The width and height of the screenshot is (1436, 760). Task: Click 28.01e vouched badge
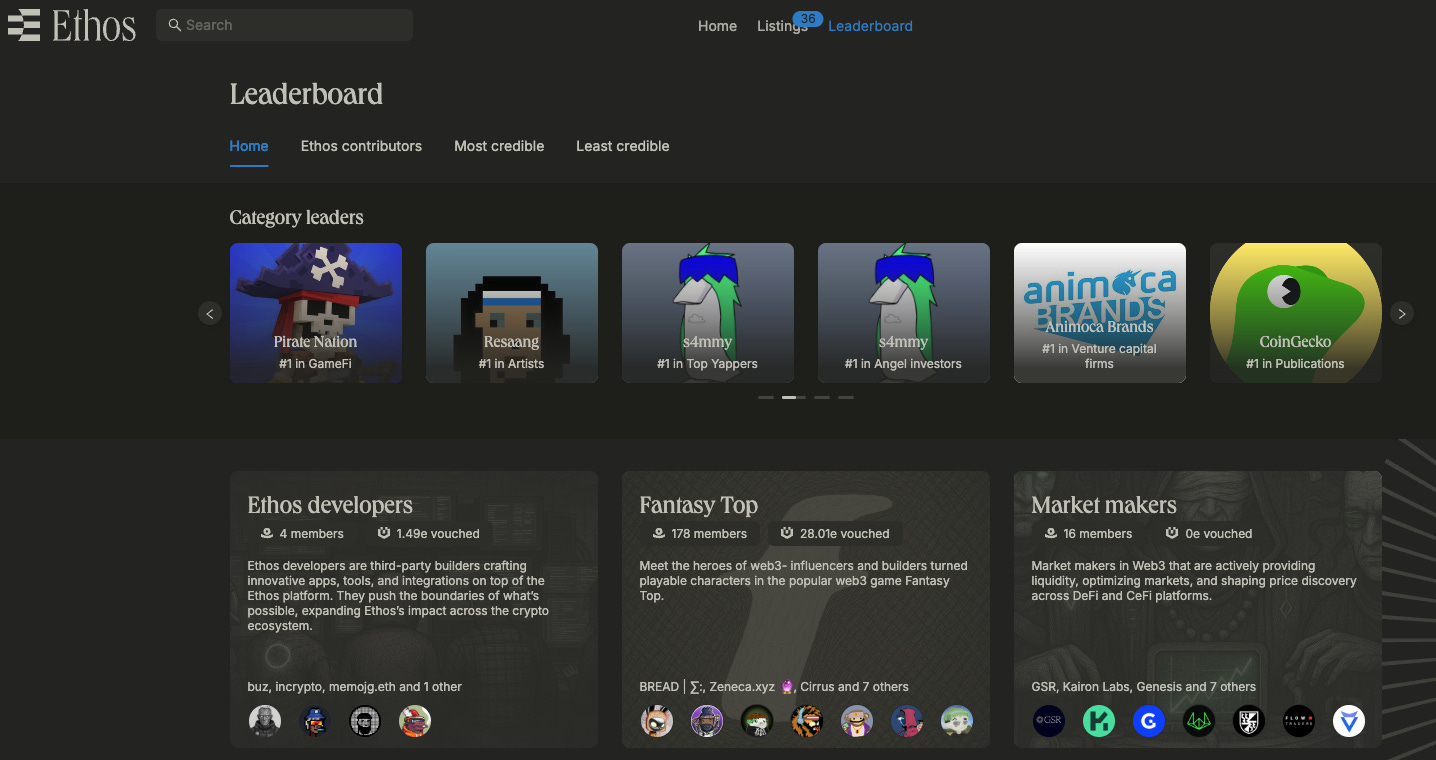[835, 534]
